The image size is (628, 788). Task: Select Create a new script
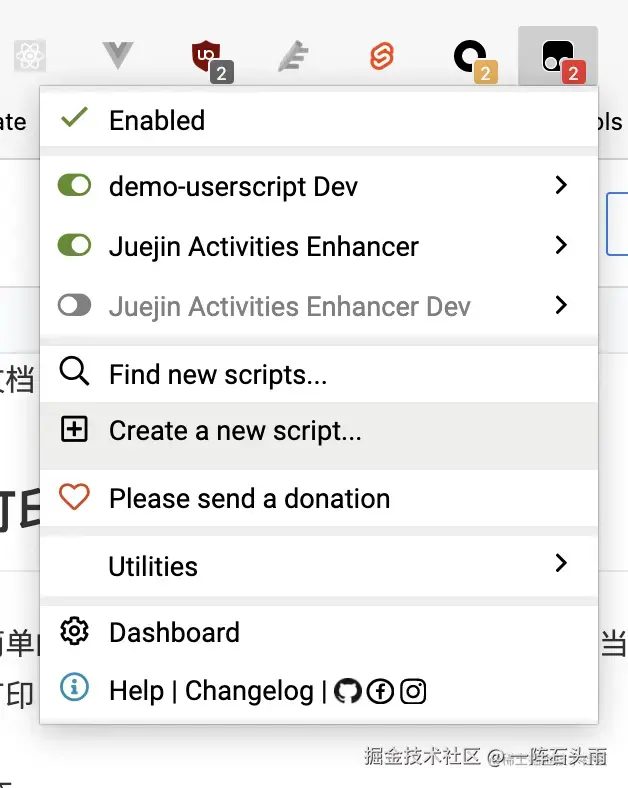point(235,431)
